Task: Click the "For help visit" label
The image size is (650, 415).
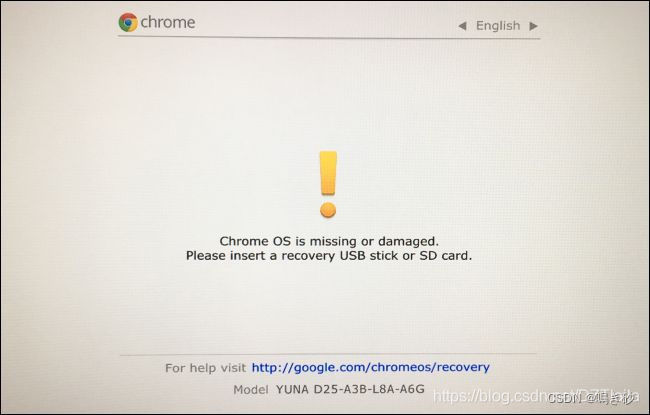Action: (x=206, y=368)
